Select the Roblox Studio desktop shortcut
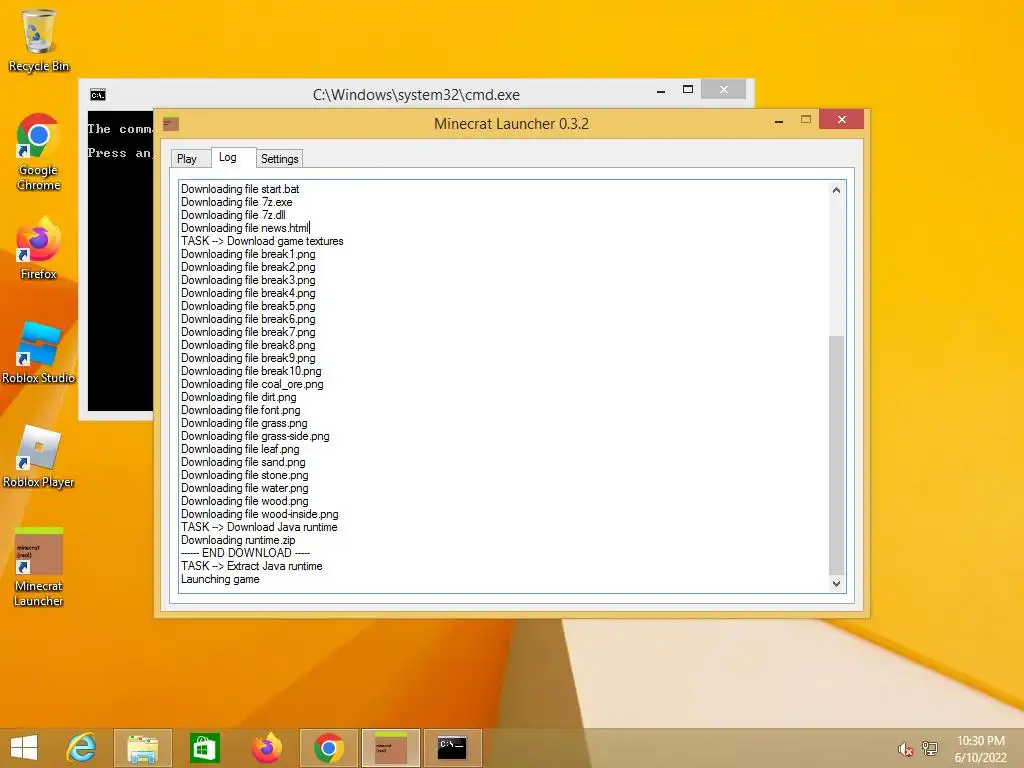The image size is (1024, 768). click(x=39, y=353)
